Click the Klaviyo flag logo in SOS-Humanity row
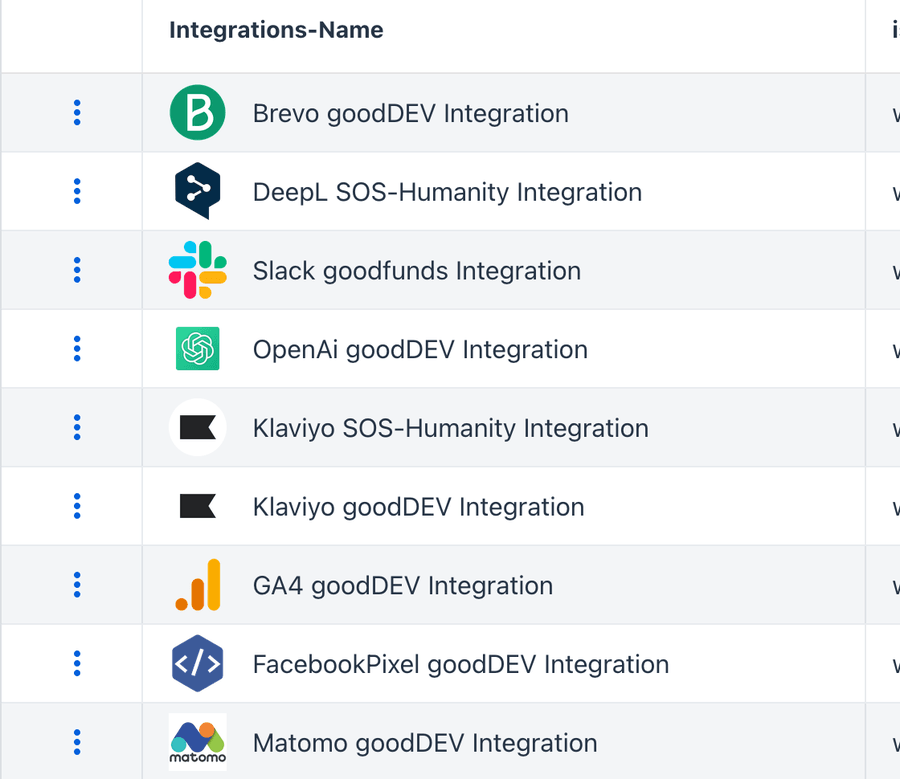This screenshot has height=779, width=900. click(197, 427)
